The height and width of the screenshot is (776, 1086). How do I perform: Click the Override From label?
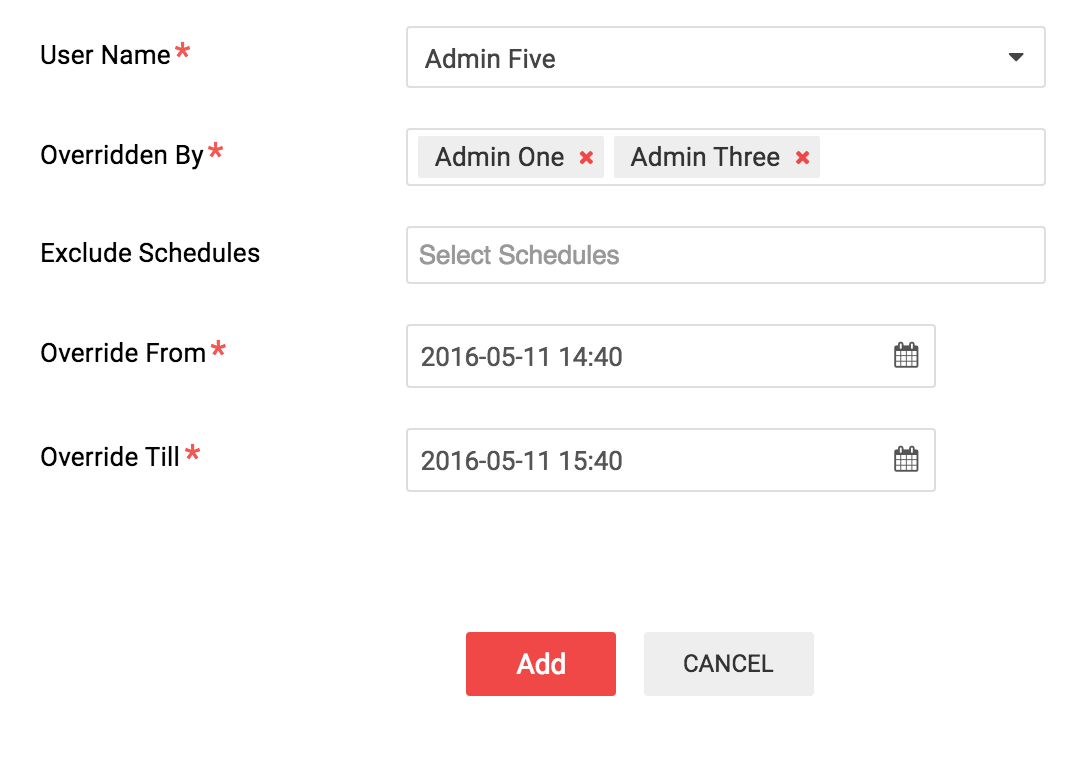point(123,353)
